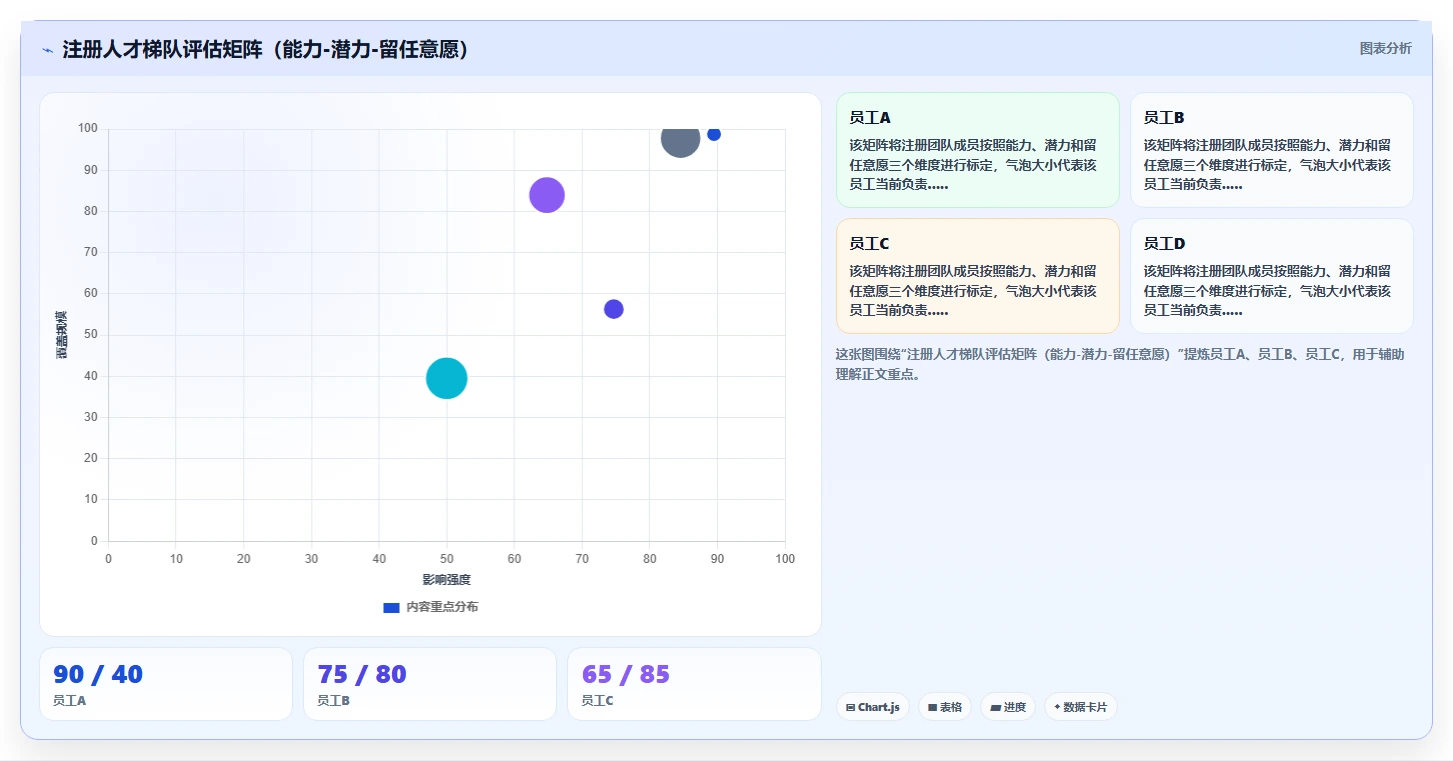
Task: Click the y-axis label 100
Action: point(88,128)
